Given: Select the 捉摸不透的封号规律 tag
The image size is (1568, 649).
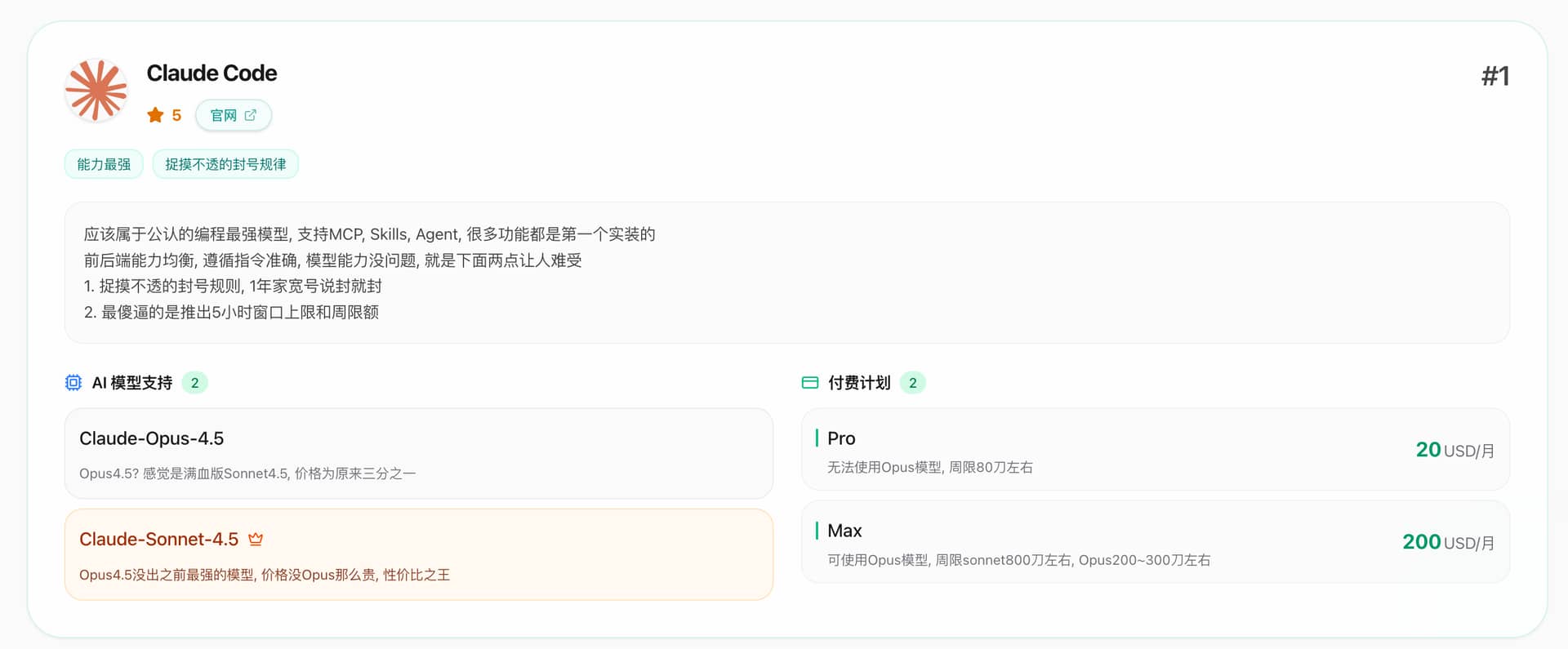Looking at the screenshot, I should click(225, 164).
